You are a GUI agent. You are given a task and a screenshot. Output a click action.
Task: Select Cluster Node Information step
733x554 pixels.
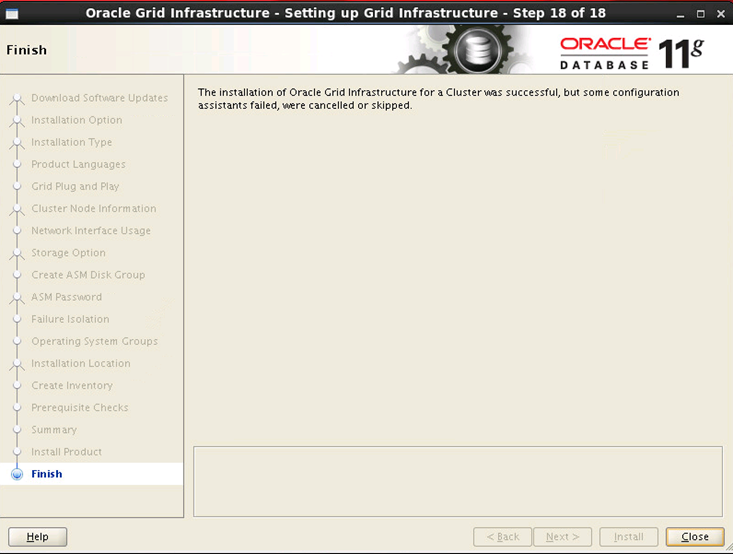(93, 209)
